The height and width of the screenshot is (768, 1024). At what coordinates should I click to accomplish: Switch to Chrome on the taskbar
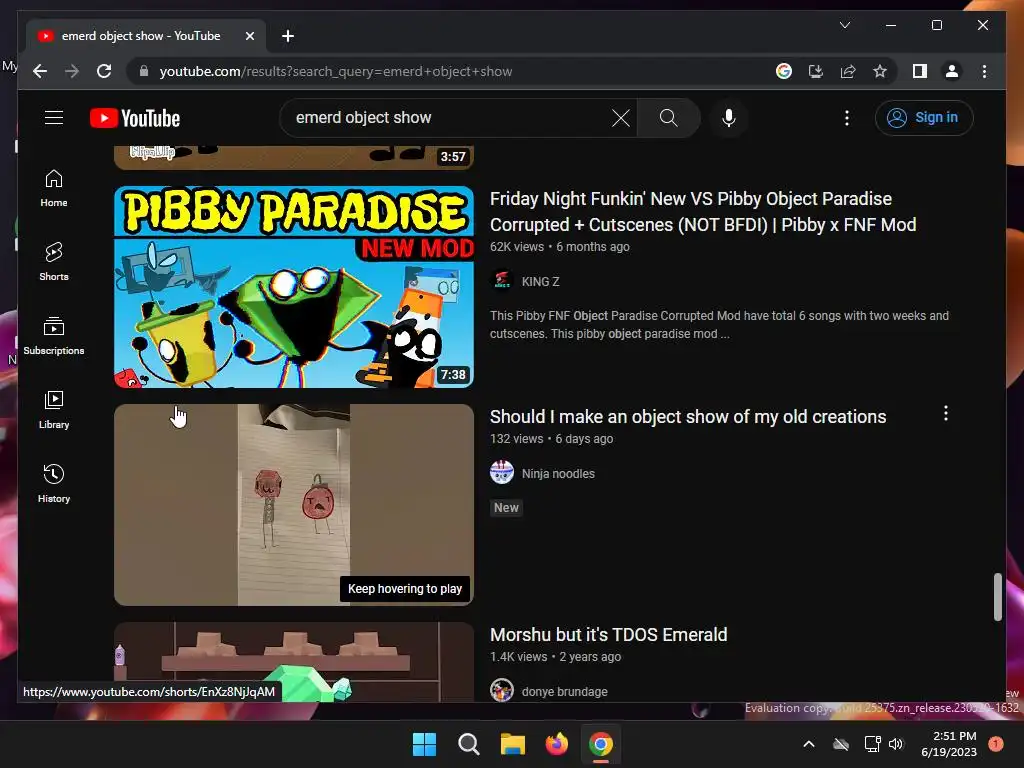pos(601,744)
